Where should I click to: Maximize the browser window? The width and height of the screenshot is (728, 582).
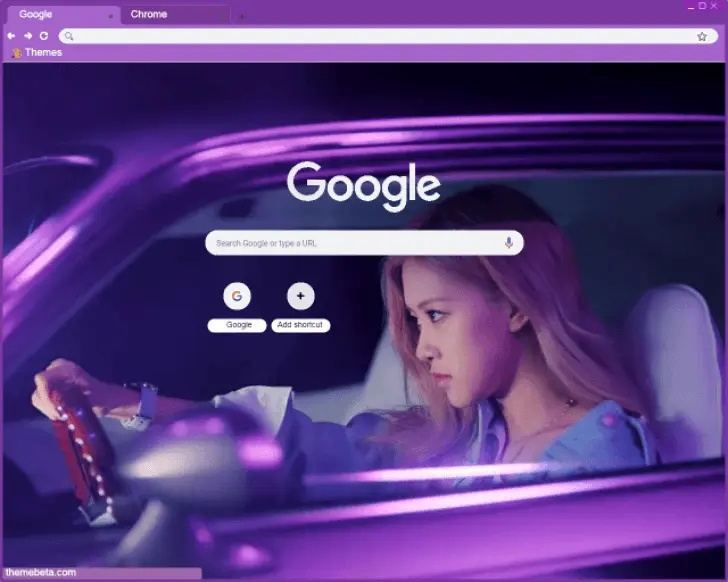pyautogui.click(x=703, y=6)
